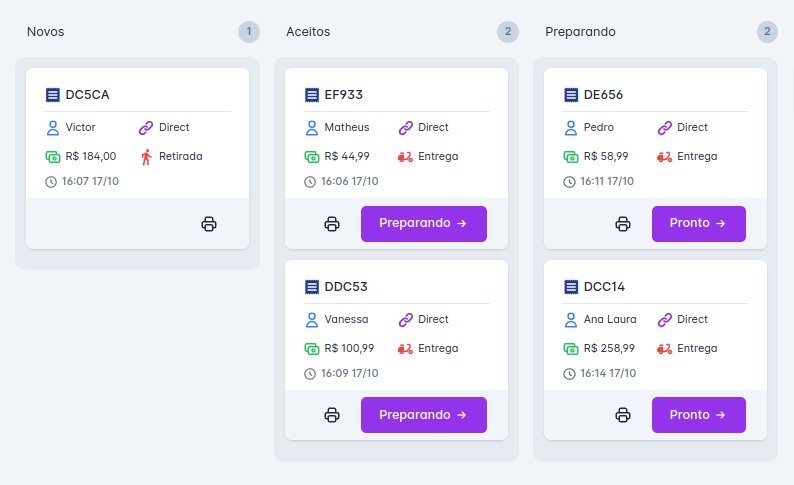Viewport: 794px width, 485px height.
Task: Click the order list icon beside DC5CA
Action: pos(53,95)
